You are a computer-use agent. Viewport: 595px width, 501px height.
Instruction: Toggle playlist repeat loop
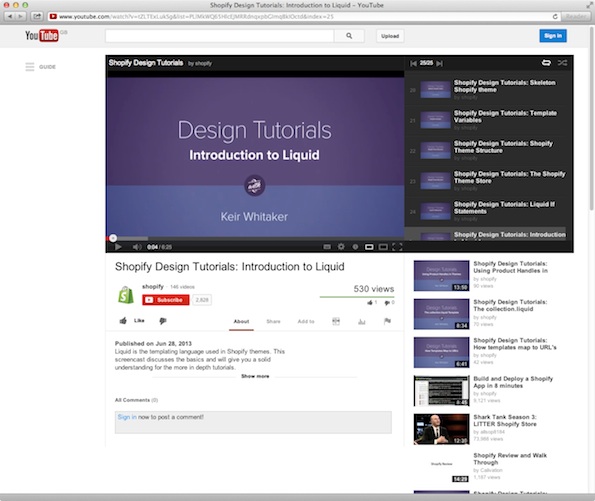click(546, 63)
